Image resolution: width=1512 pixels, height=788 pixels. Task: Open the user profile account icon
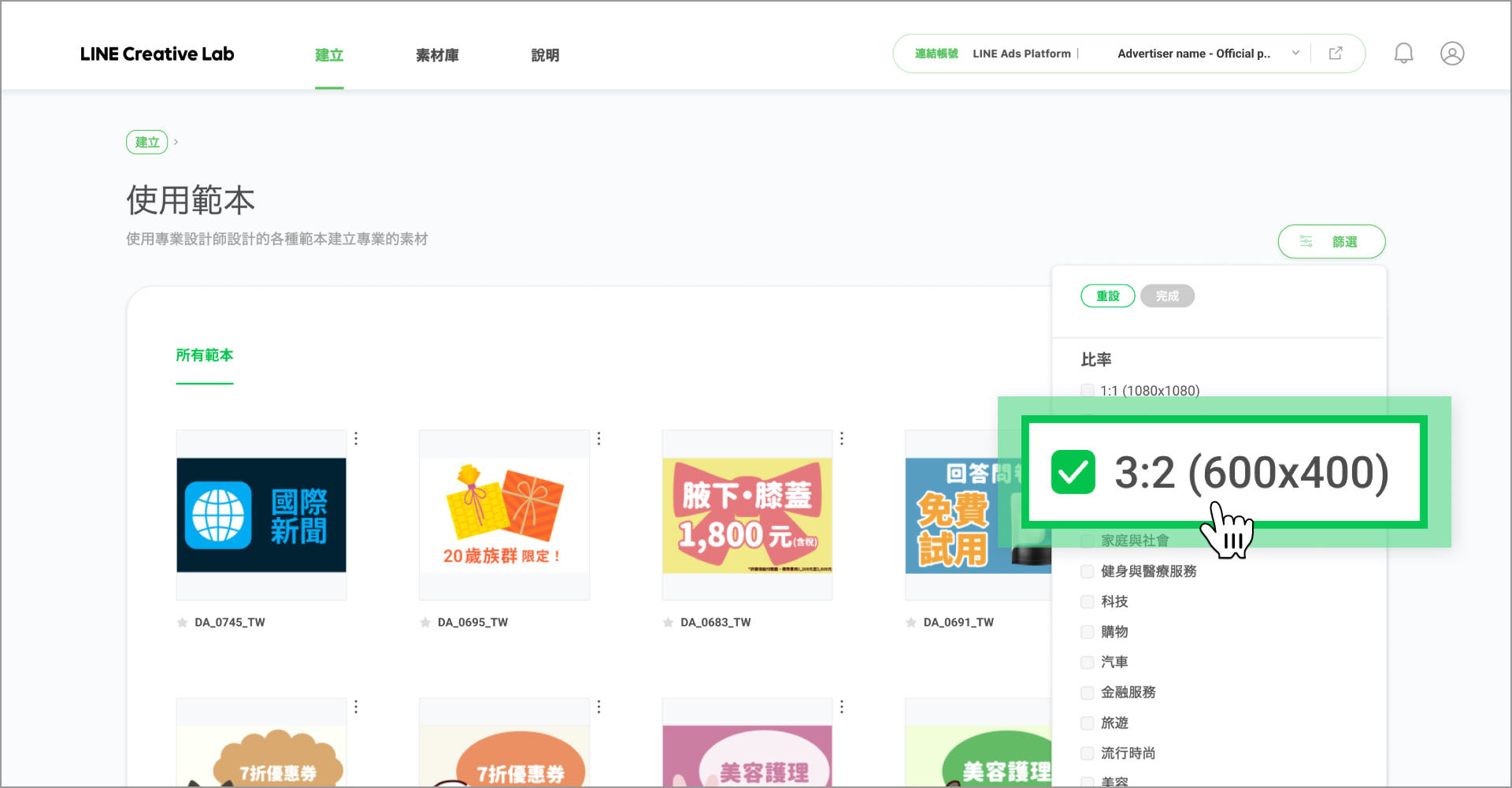click(1451, 54)
